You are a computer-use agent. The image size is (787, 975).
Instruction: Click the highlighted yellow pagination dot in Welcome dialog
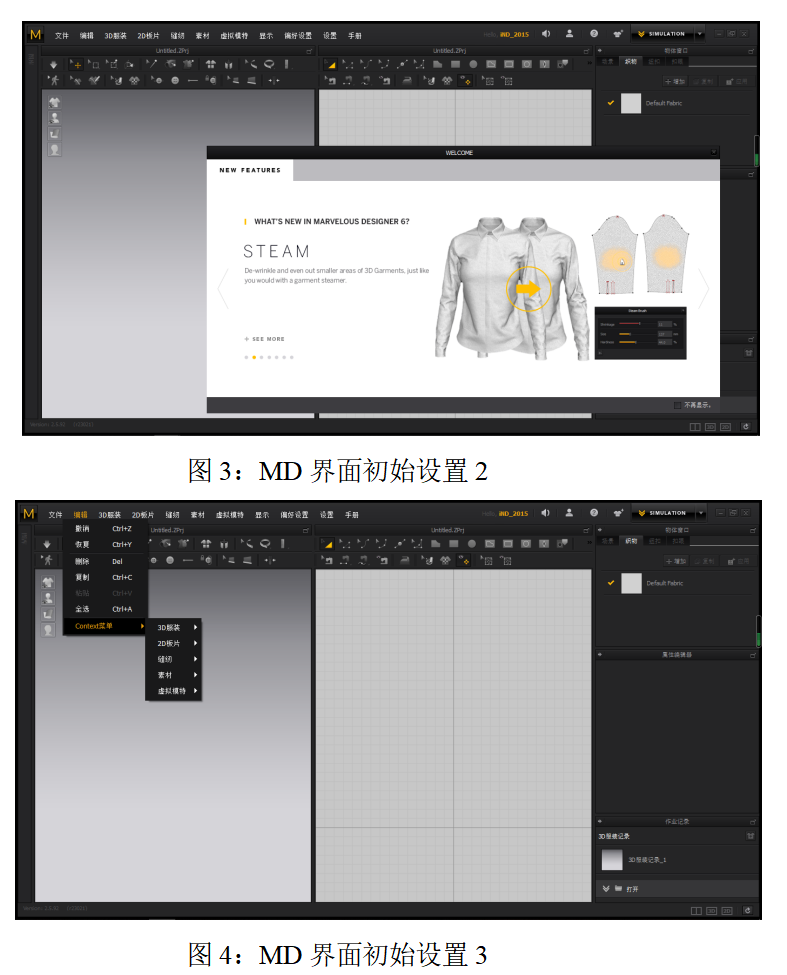click(x=254, y=358)
